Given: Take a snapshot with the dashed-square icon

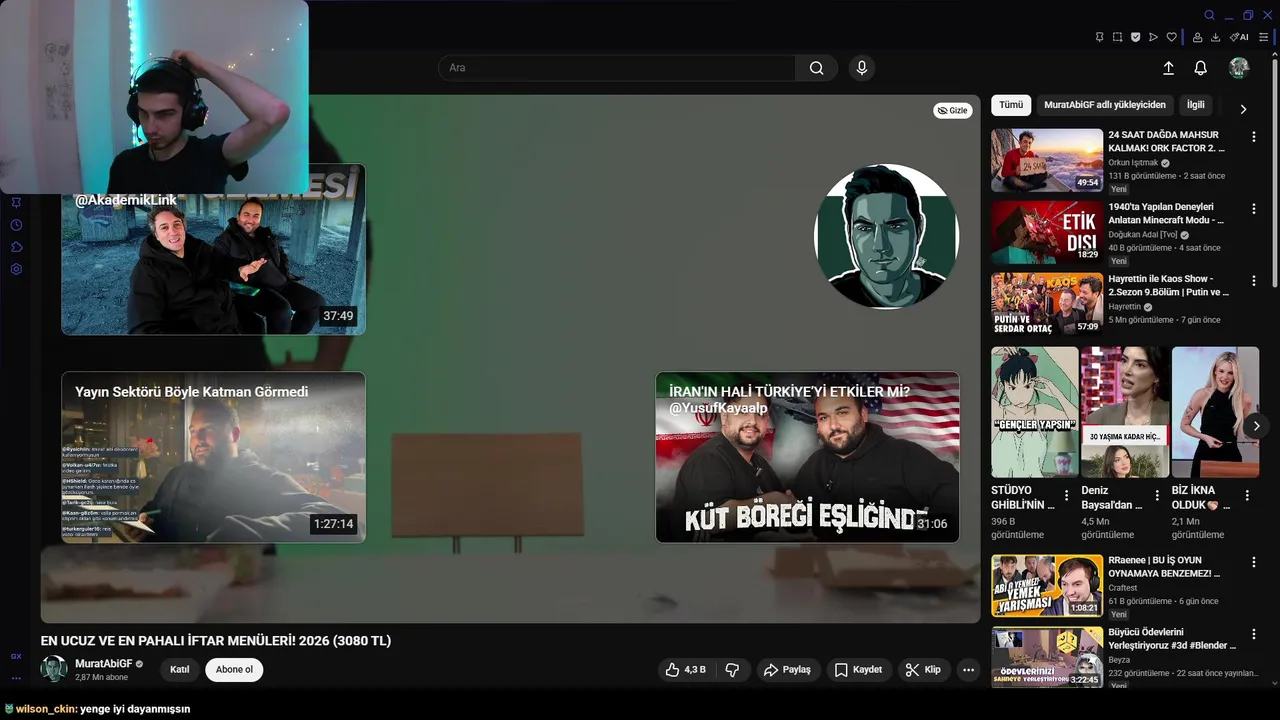Looking at the screenshot, I should pyautogui.click(x=1117, y=37).
